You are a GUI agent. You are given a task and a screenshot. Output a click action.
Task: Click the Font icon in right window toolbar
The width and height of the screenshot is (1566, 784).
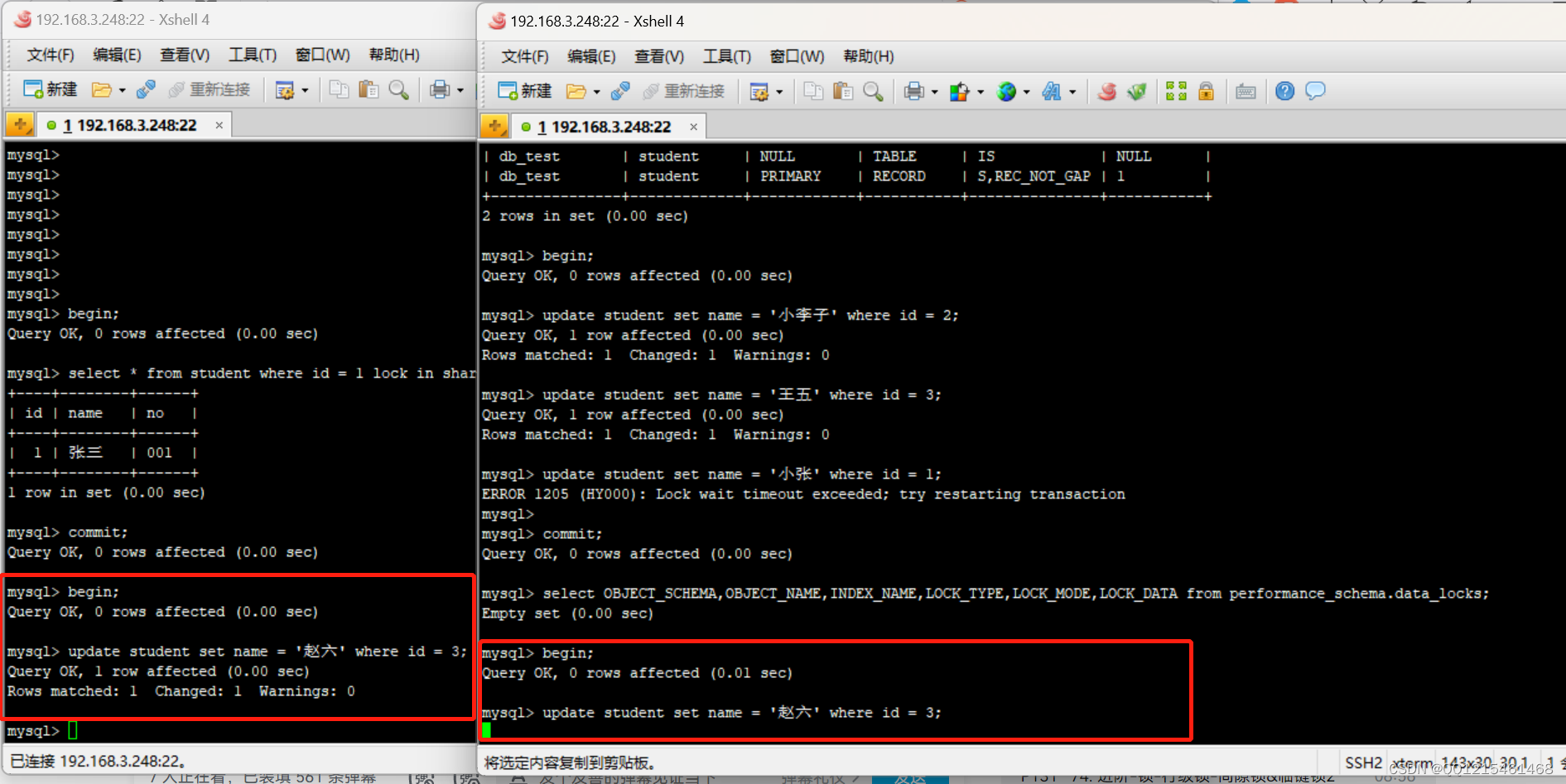(x=1052, y=91)
